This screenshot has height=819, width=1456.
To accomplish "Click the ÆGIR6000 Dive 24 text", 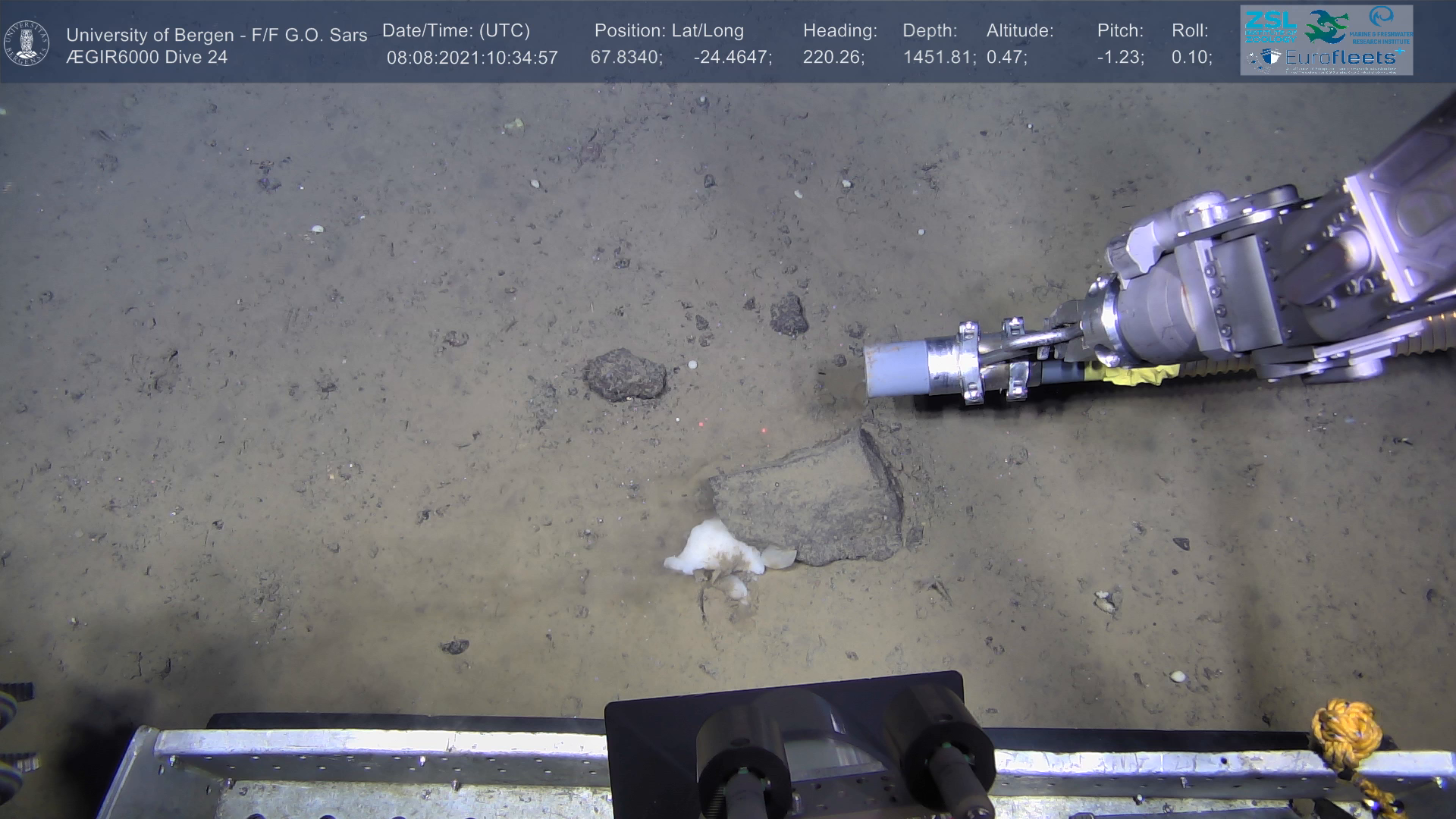I will coord(146,58).
